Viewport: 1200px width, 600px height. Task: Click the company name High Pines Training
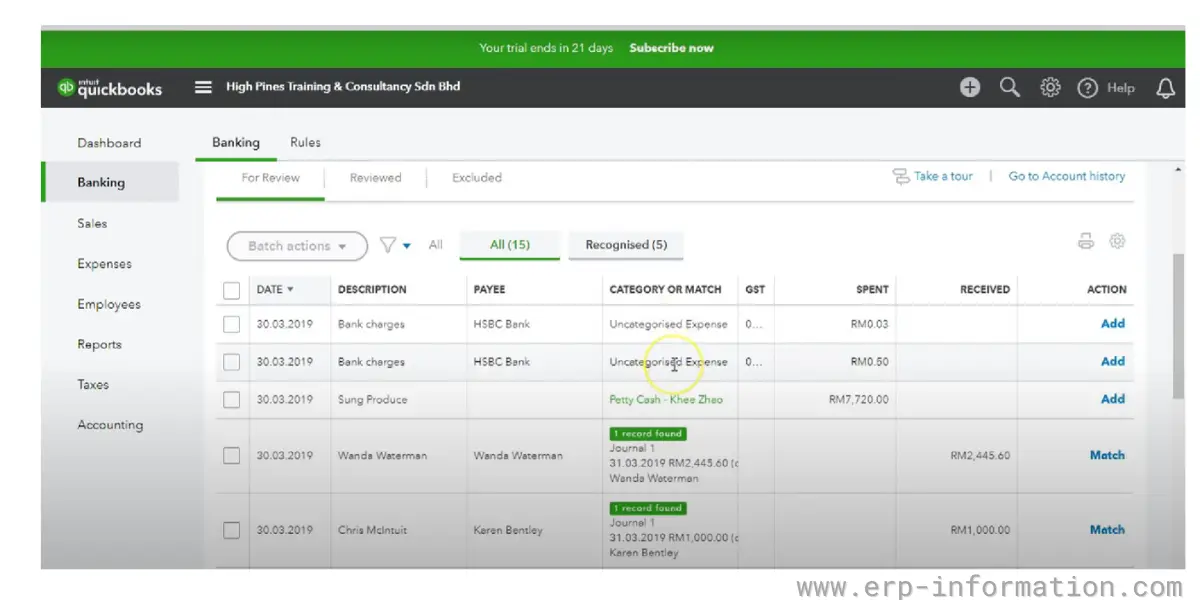[x=343, y=87]
